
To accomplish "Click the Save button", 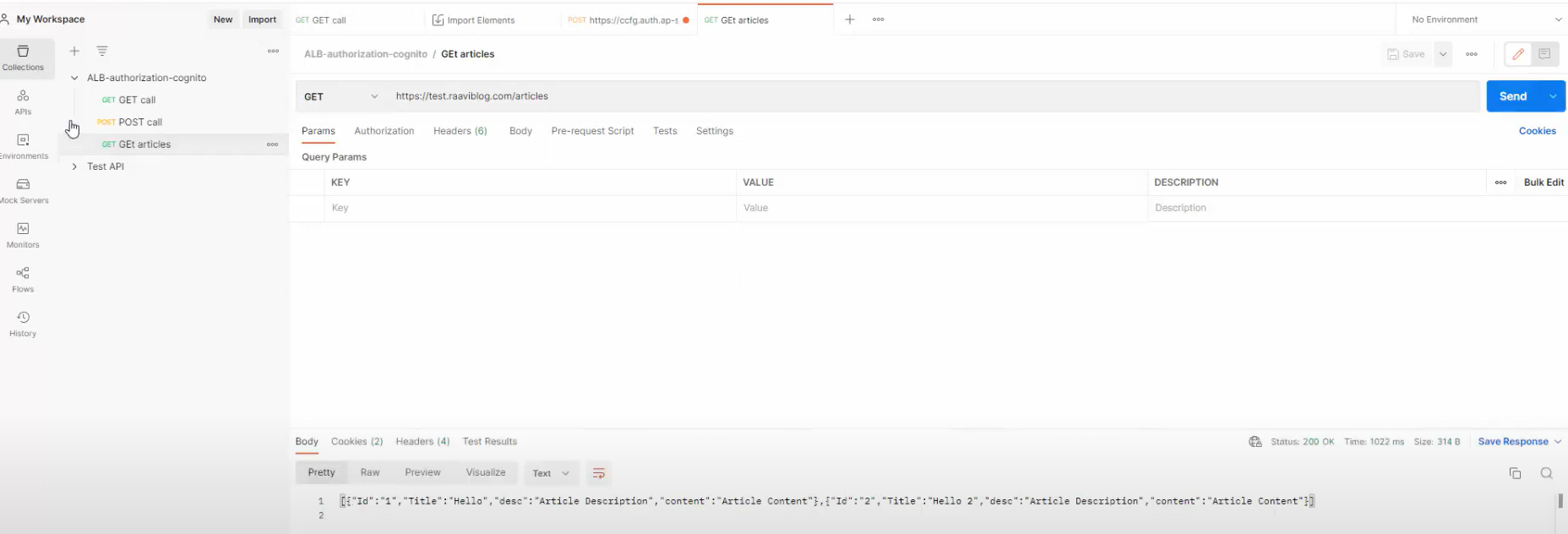I will coord(1407,54).
